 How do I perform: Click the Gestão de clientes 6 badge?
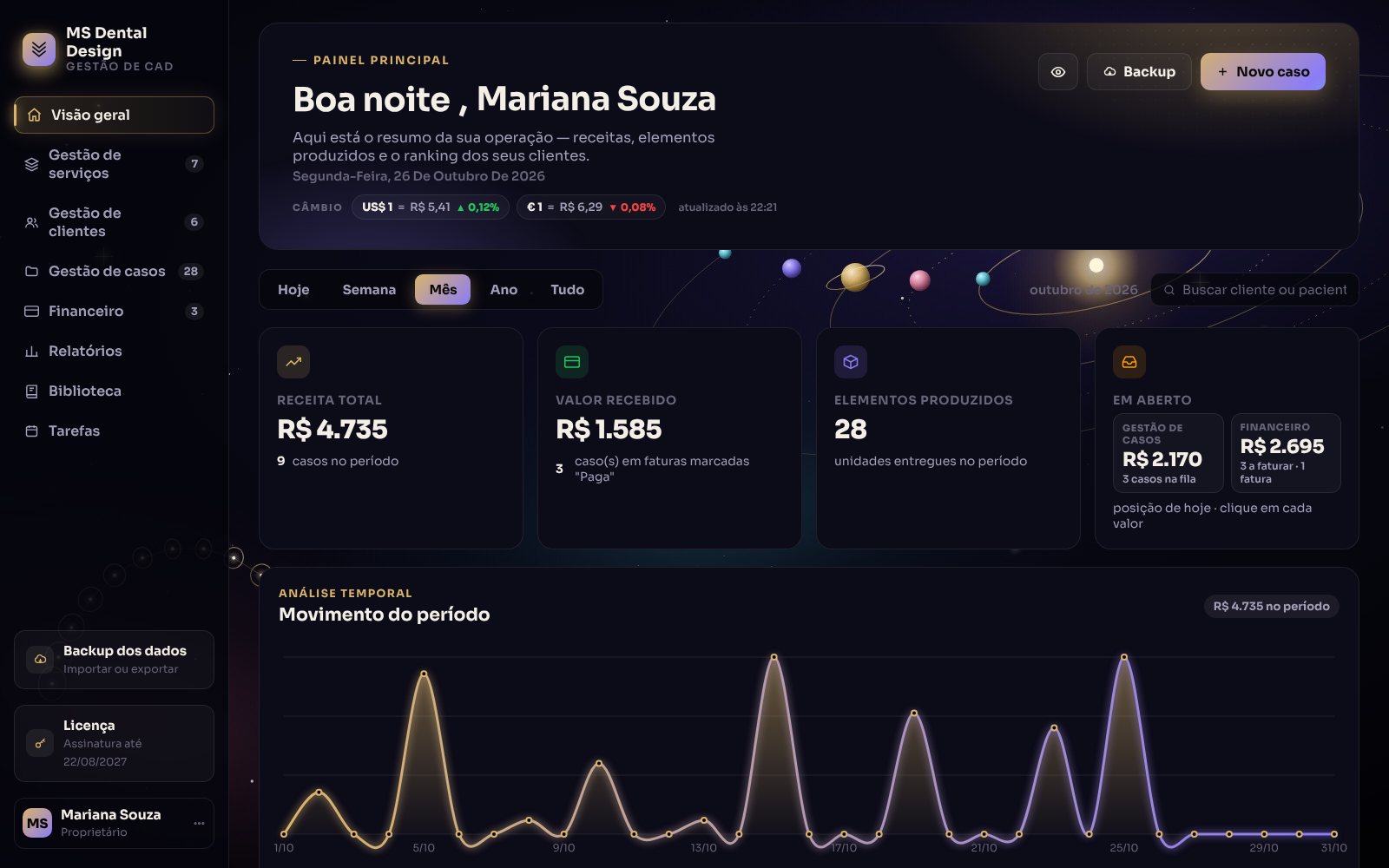(194, 222)
